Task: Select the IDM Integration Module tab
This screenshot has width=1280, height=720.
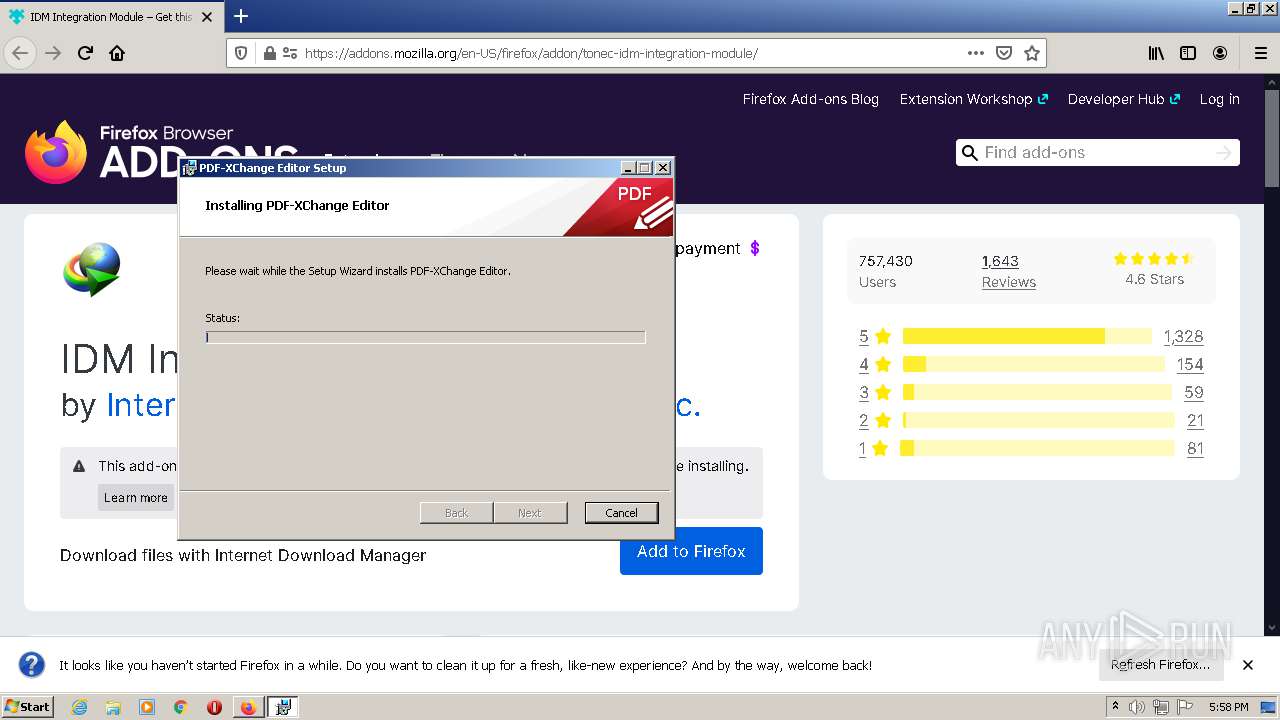Action: tap(112, 17)
